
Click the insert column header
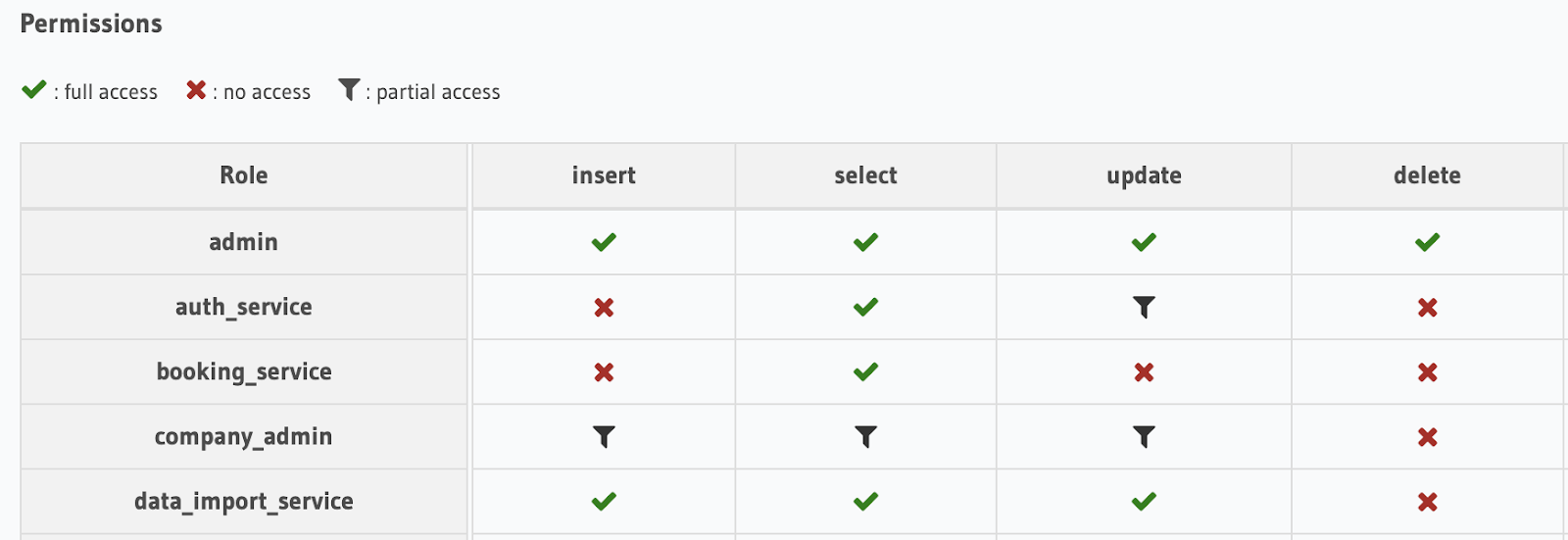[604, 175]
